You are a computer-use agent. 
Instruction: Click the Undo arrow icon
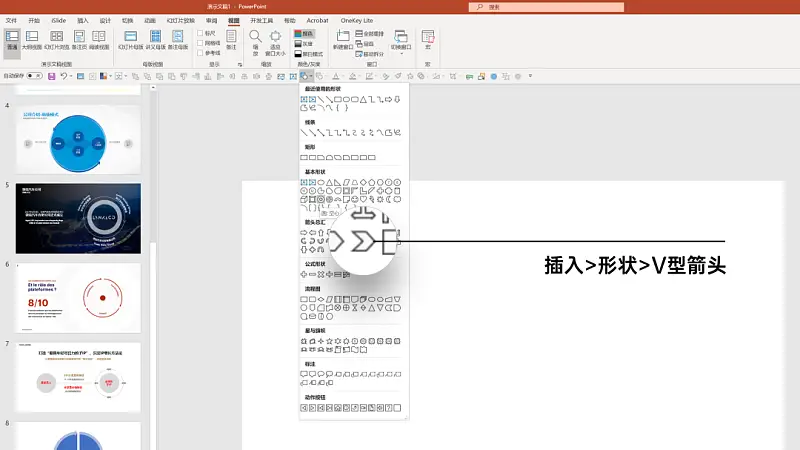pos(63,76)
